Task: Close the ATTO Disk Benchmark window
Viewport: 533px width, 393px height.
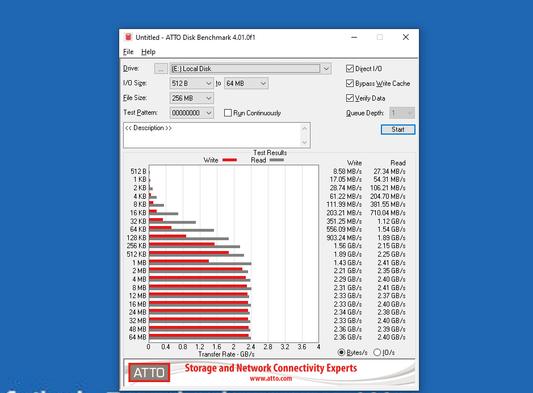Action: (x=406, y=37)
